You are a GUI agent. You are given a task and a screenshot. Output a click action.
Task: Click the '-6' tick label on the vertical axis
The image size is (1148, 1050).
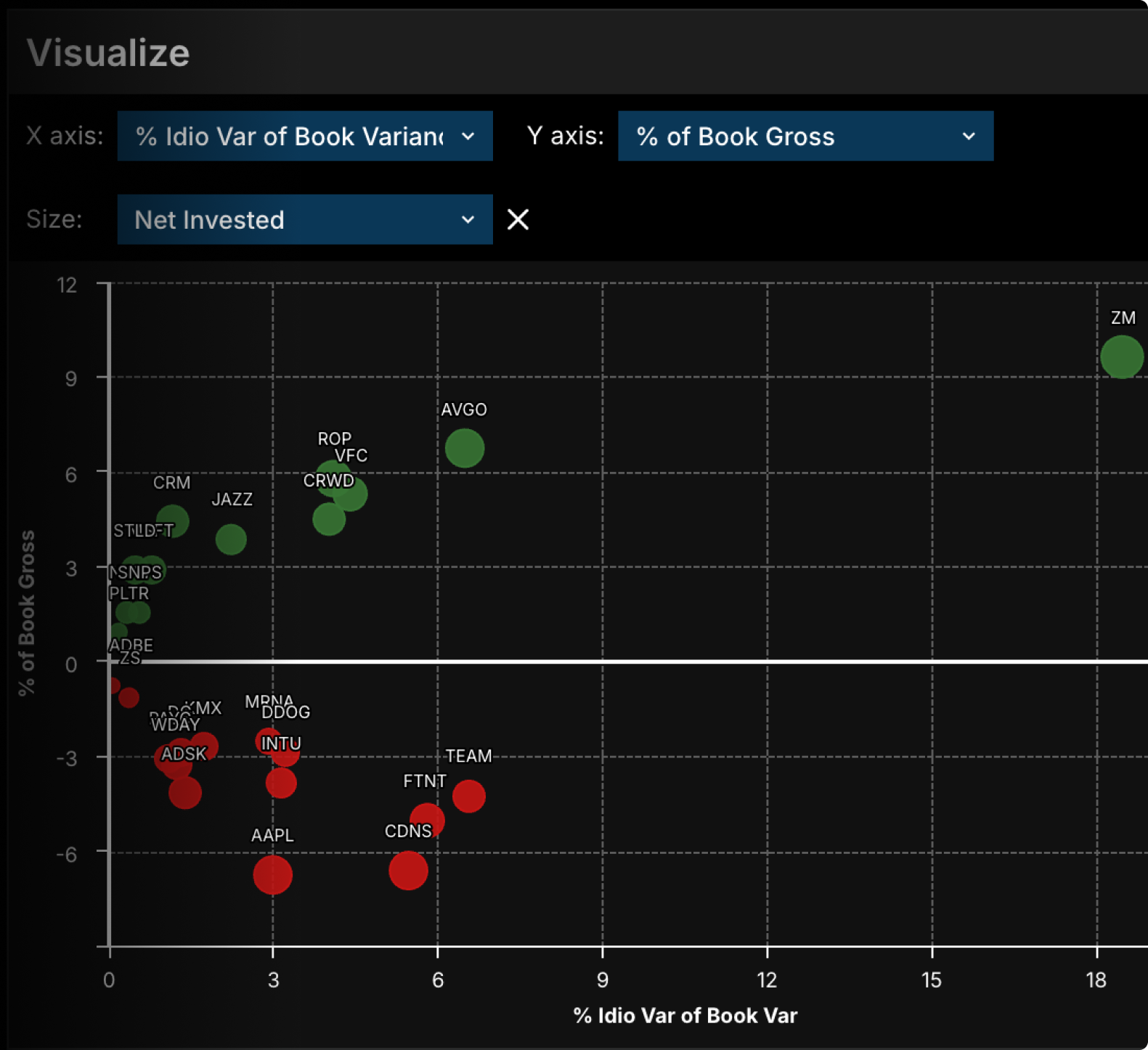click(x=67, y=854)
